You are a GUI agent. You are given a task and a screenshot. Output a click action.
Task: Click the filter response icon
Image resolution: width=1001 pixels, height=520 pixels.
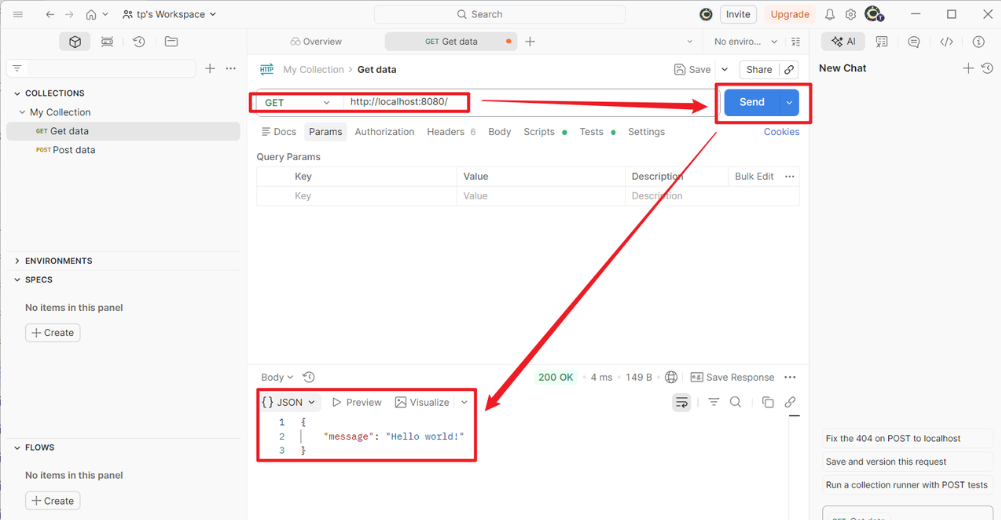[x=714, y=402]
